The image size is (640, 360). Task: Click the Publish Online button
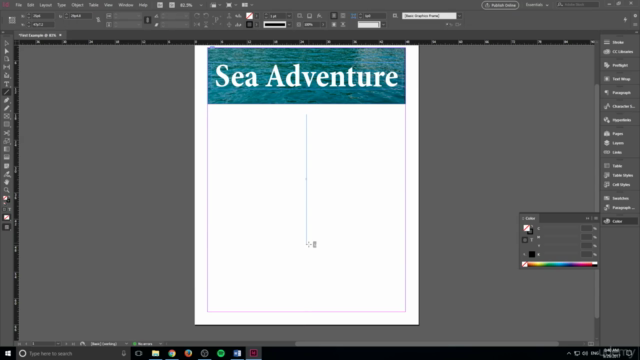(x=500, y=5)
